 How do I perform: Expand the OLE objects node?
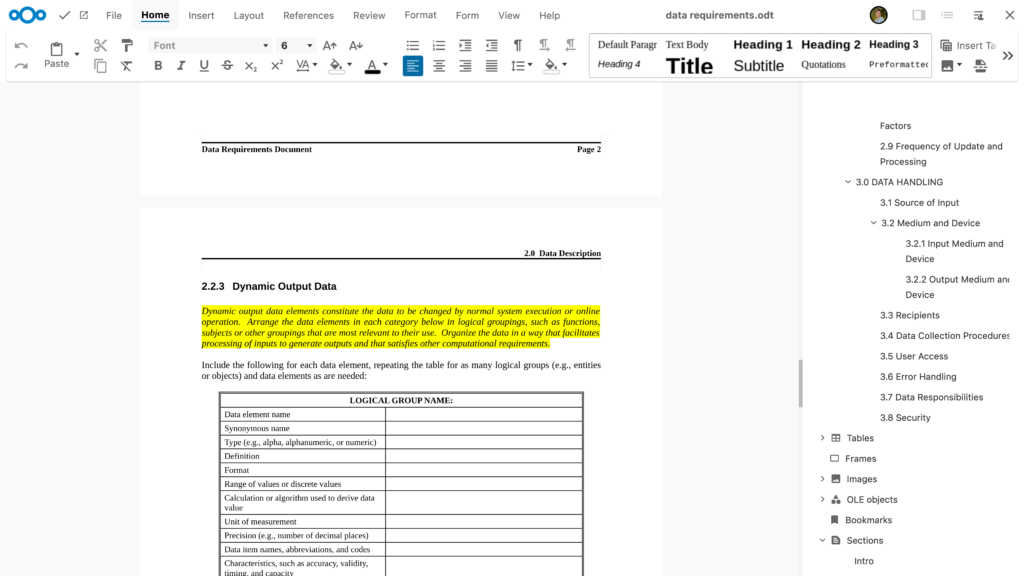point(822,500)
